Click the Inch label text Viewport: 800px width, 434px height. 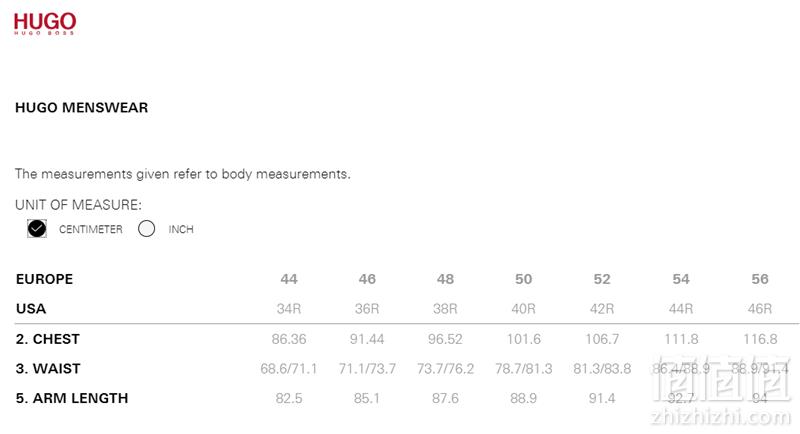click(181, 229)
